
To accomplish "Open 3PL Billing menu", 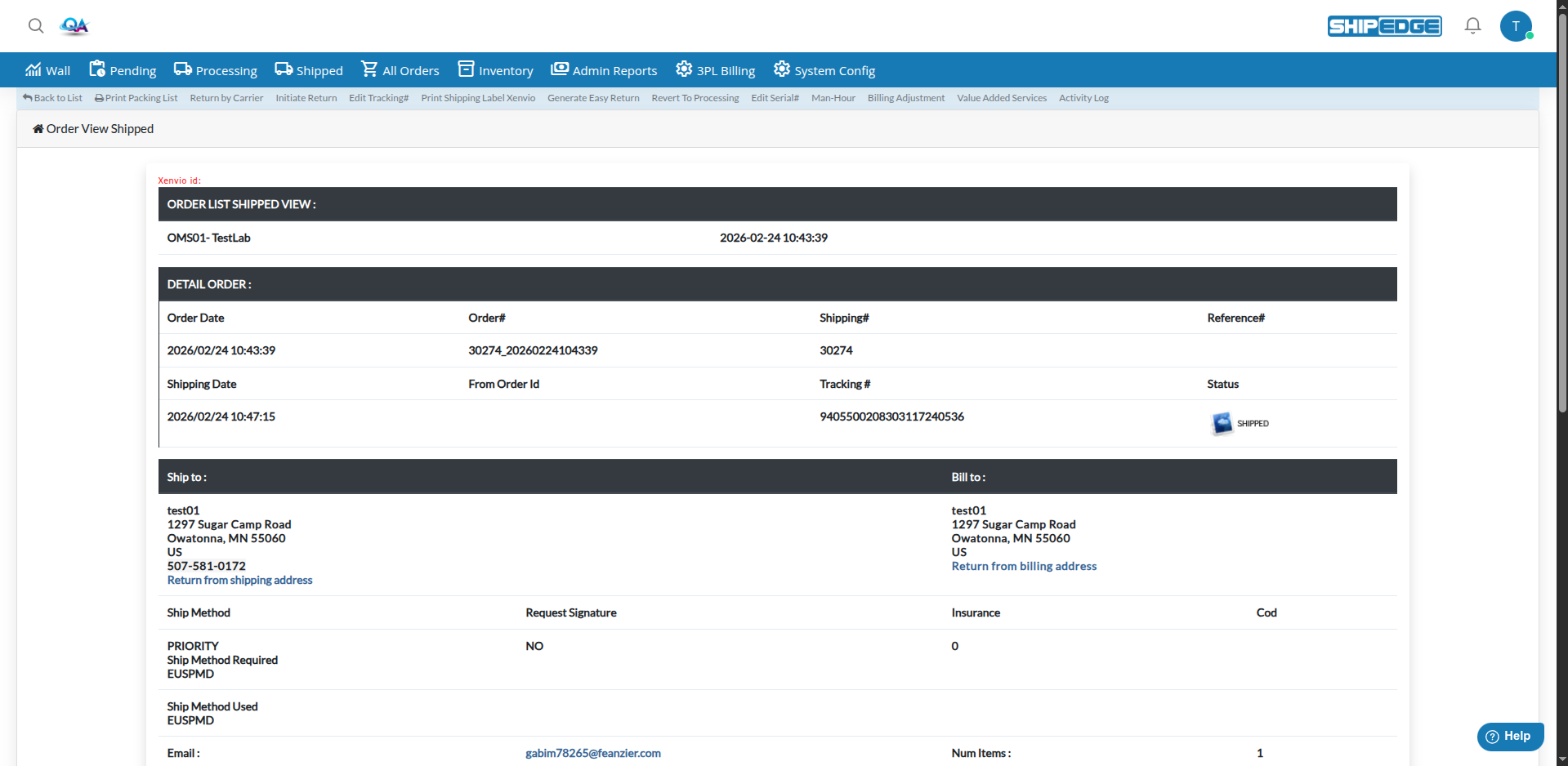I will click(715, 70).
